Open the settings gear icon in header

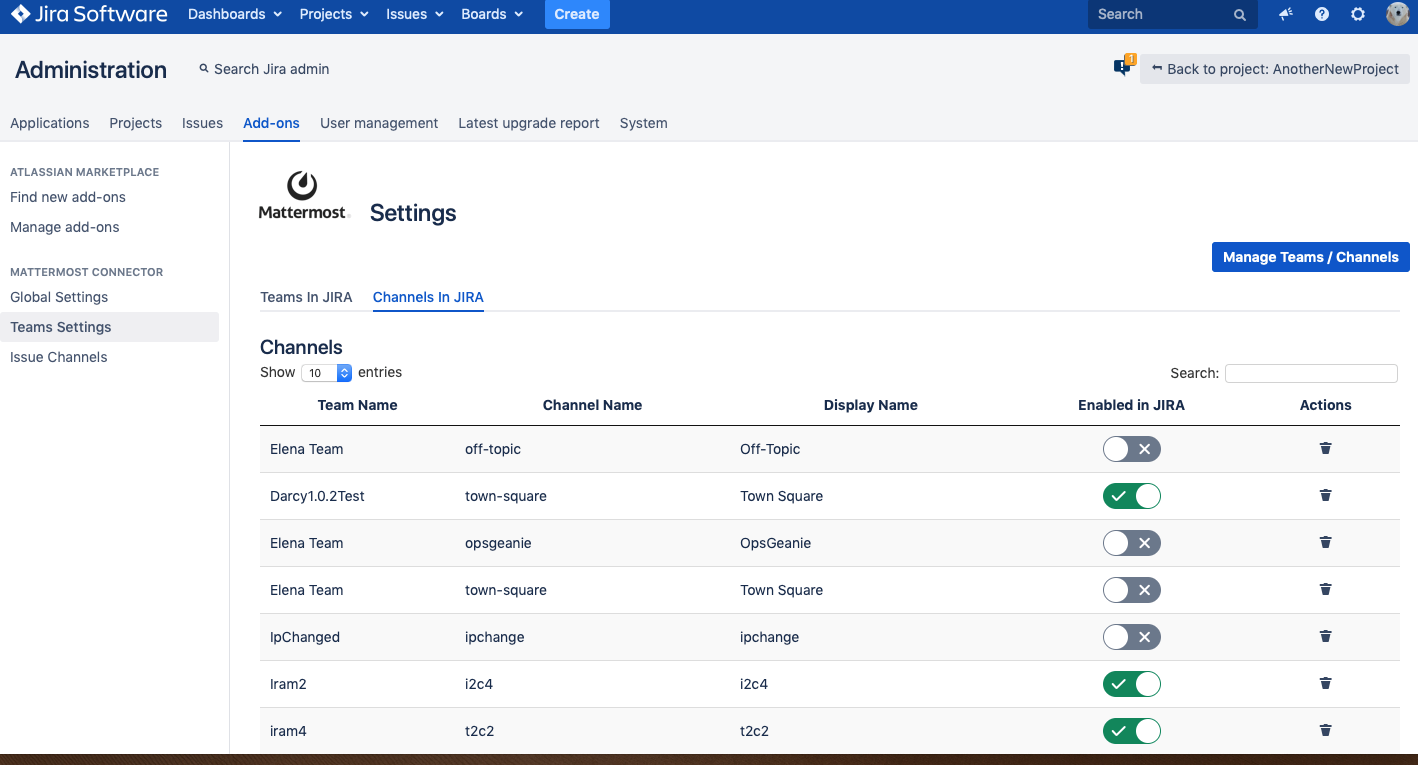(x=1358, y=14)
